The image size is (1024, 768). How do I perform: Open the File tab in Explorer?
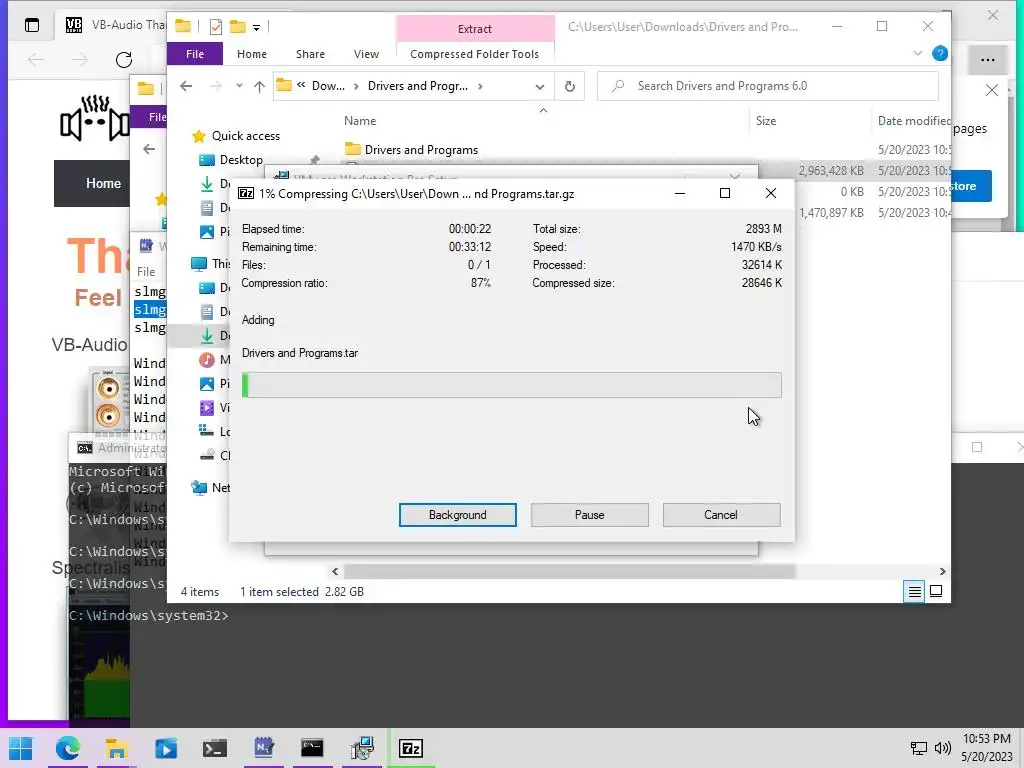(x=195, y=54)
